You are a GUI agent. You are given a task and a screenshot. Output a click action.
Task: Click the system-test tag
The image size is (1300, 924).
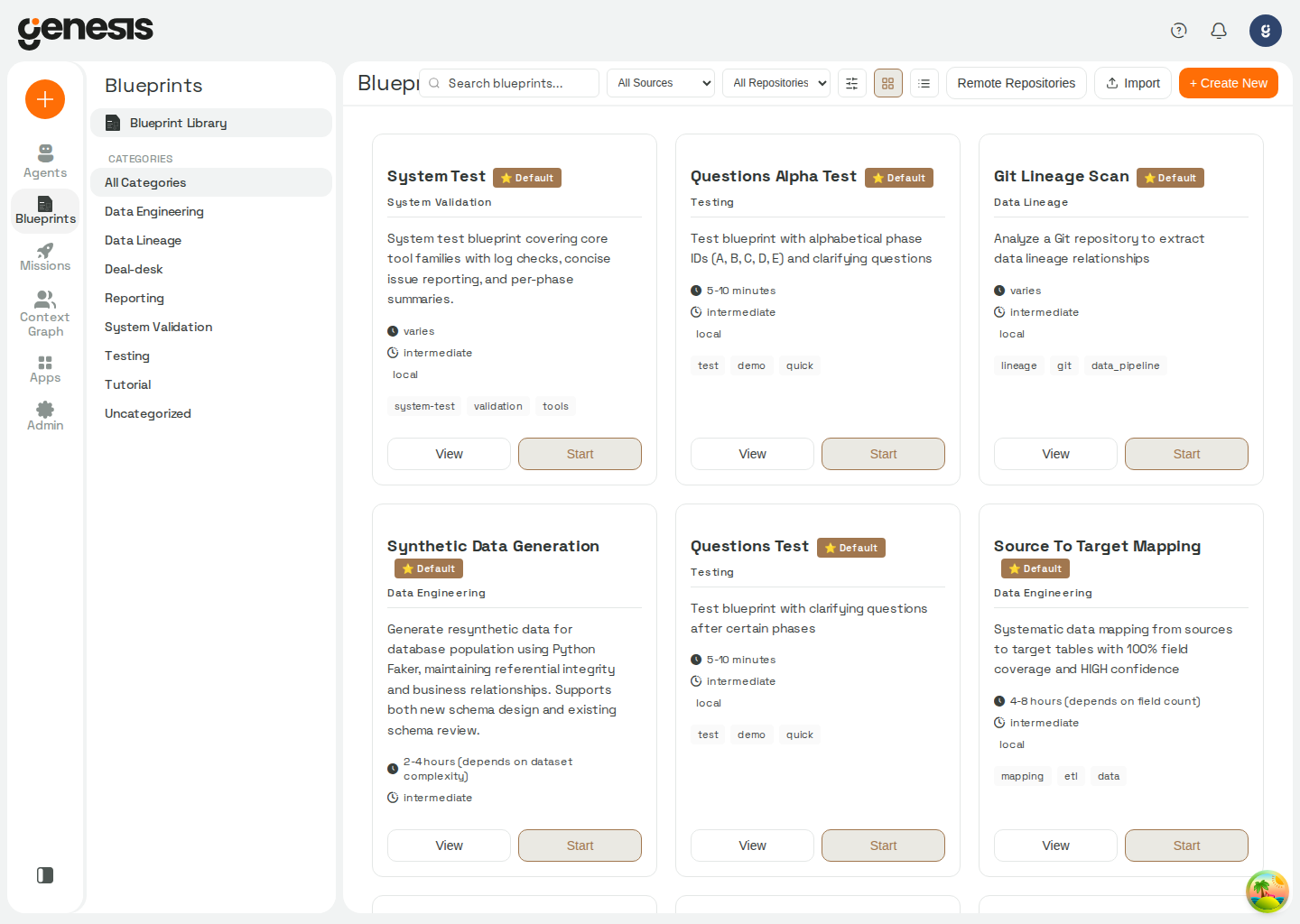click(424, 406)
